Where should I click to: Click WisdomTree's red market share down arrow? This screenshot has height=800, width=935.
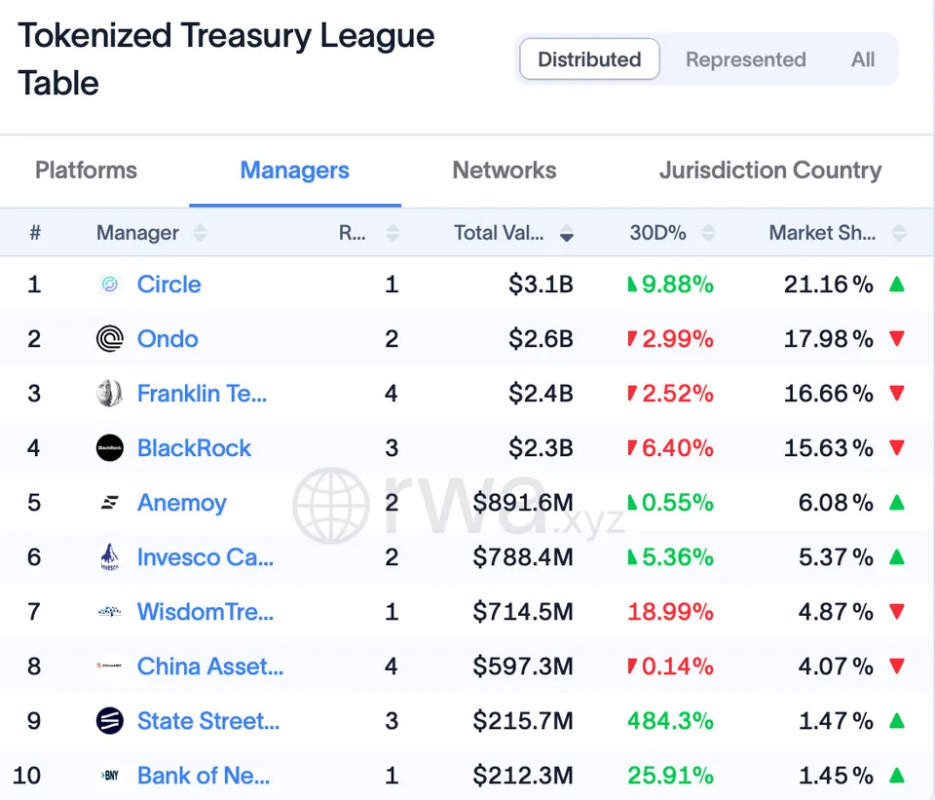pyautogui.click(x=897, y=612)
